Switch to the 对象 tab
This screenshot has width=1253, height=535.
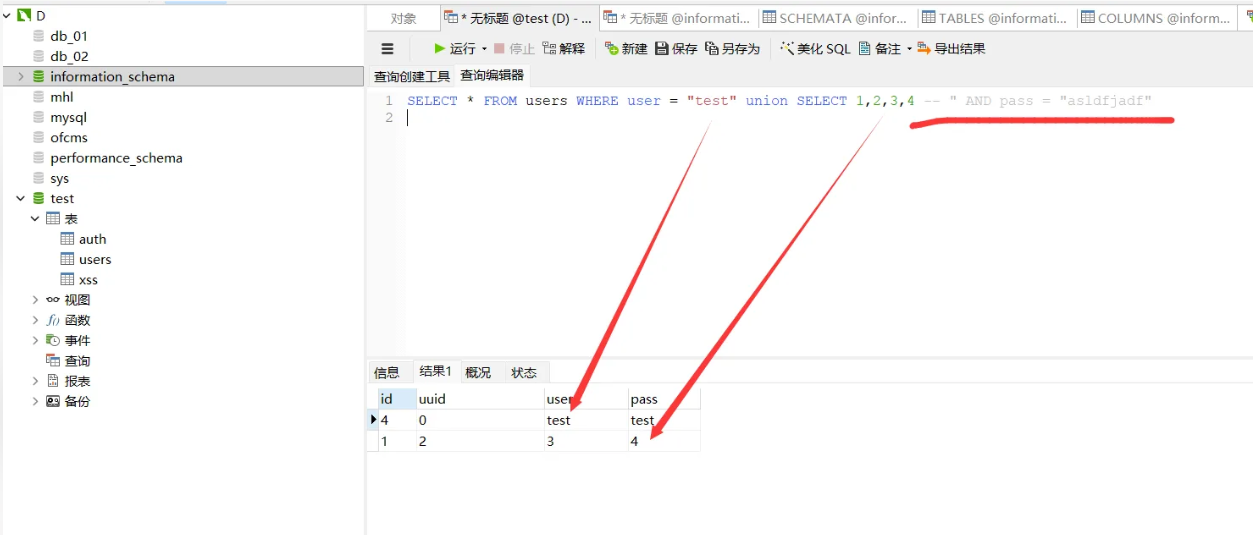coord(403,18)
